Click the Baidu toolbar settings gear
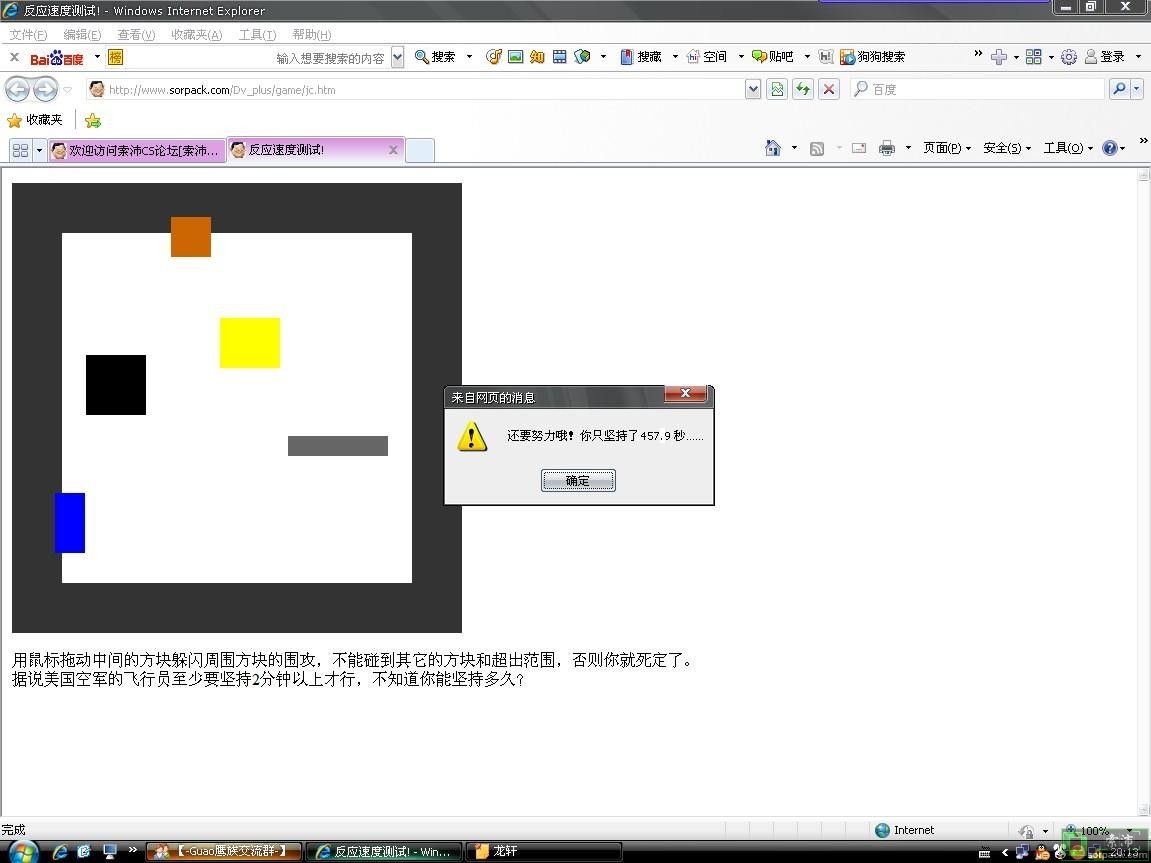 coord(1068,57)
